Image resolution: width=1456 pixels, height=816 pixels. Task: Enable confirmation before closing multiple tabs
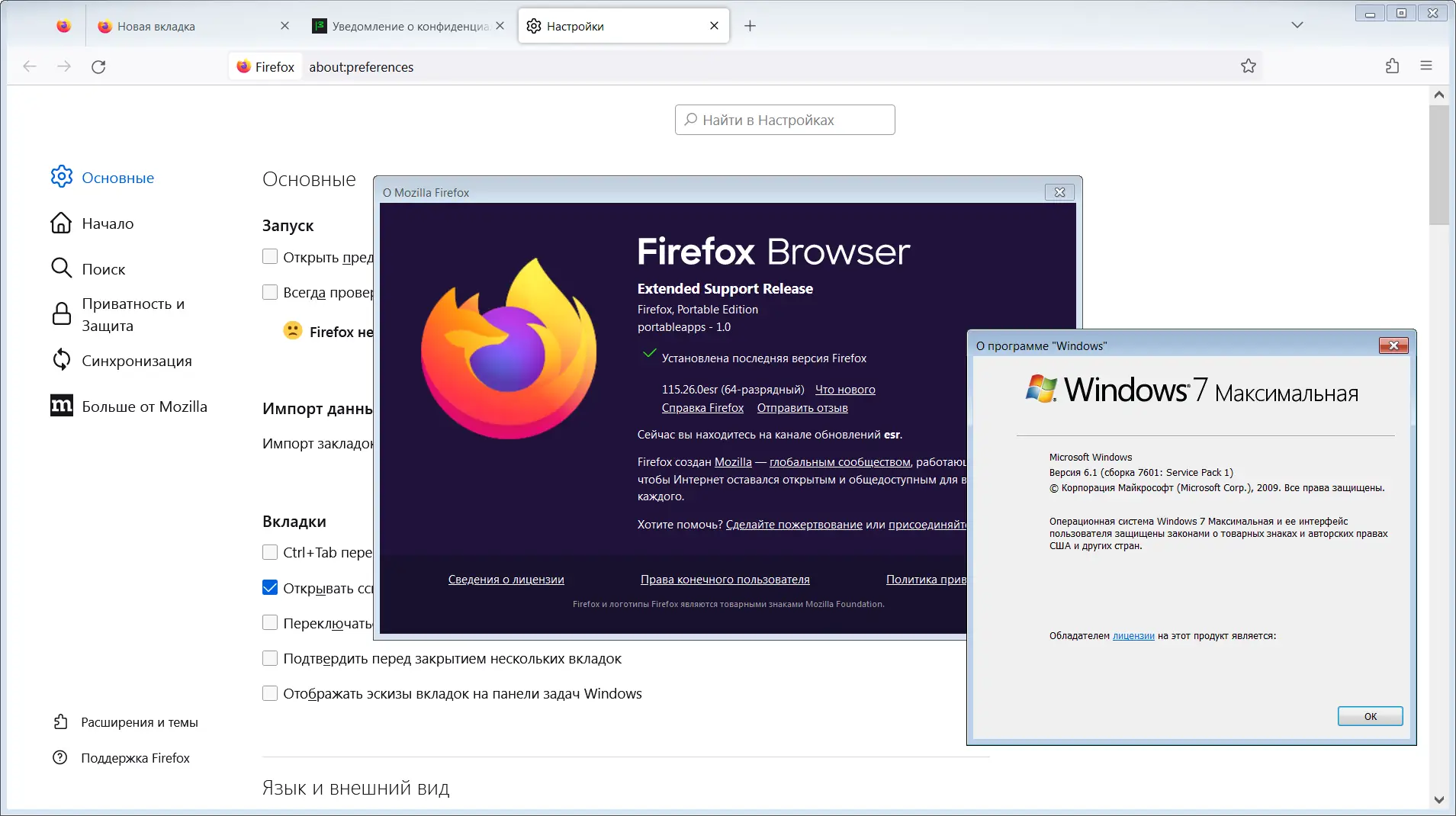pyautogui.click(x=270, y=657)
